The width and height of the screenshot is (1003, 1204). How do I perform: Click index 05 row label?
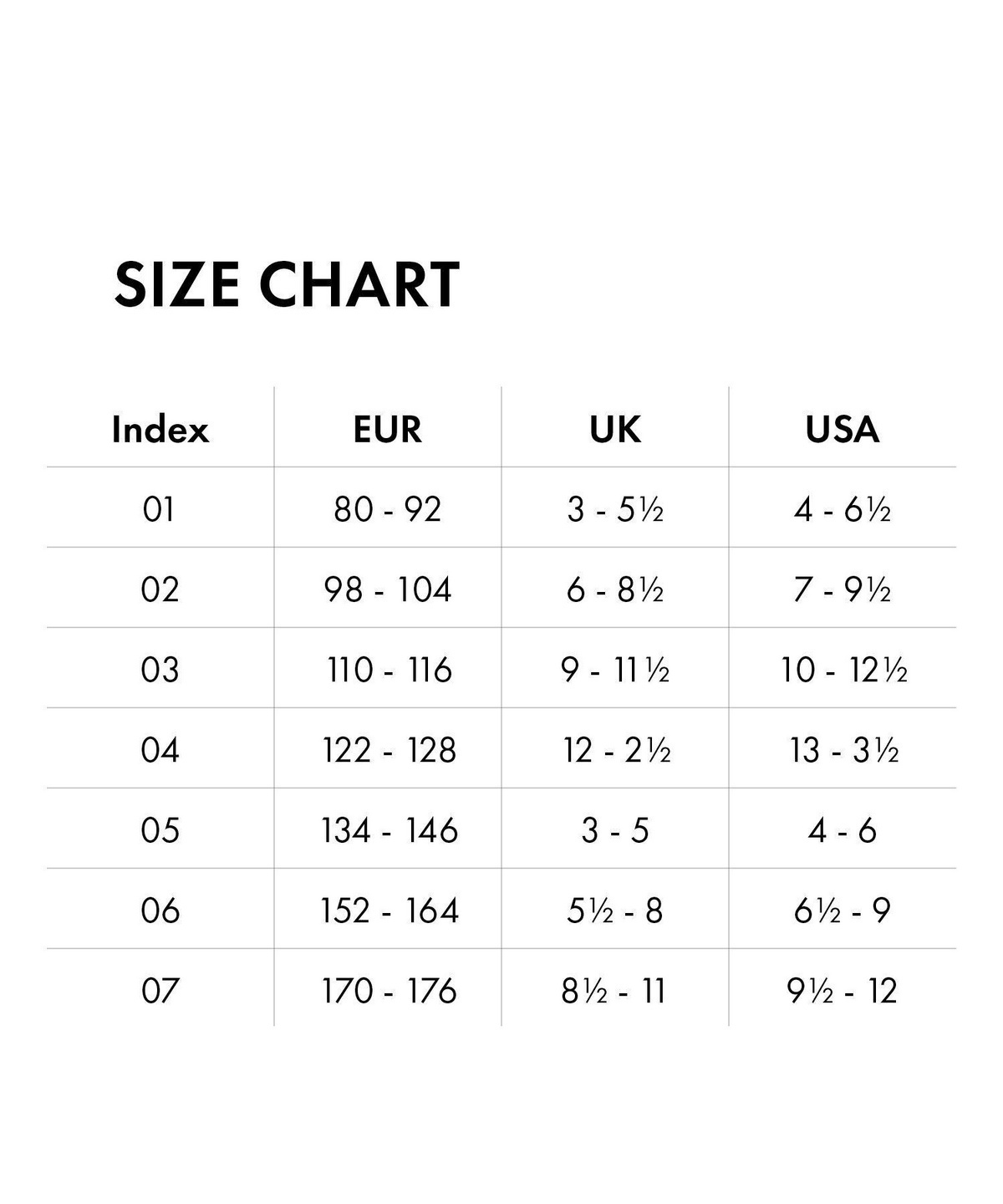(x=160, y=830)
